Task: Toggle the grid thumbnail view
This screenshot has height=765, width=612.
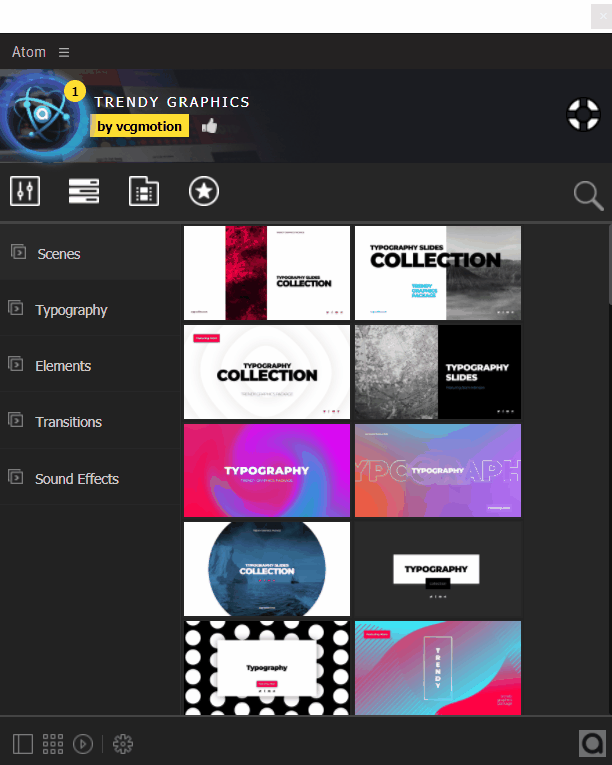Action: point(53,744)
